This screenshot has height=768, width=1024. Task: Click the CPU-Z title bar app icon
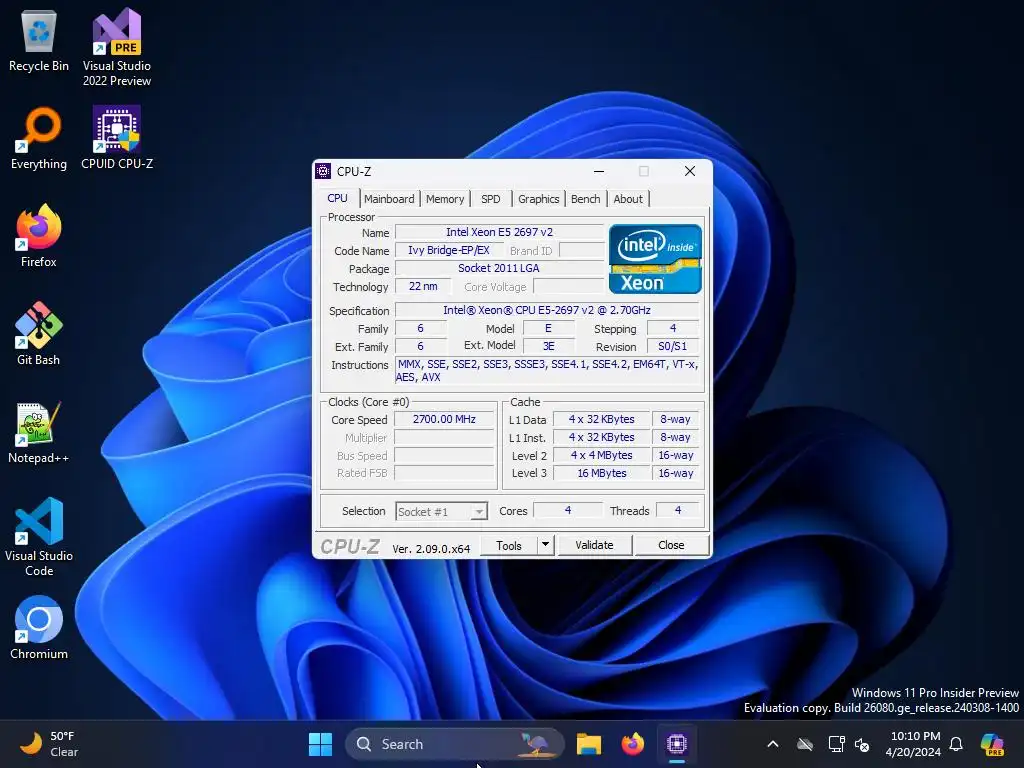[x=323, y=171]
